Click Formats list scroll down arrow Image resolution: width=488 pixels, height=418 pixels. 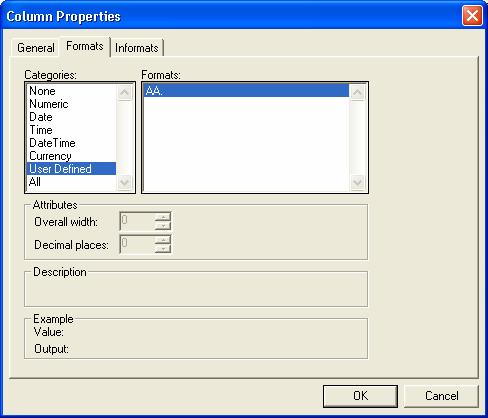[x=357, y=182]
